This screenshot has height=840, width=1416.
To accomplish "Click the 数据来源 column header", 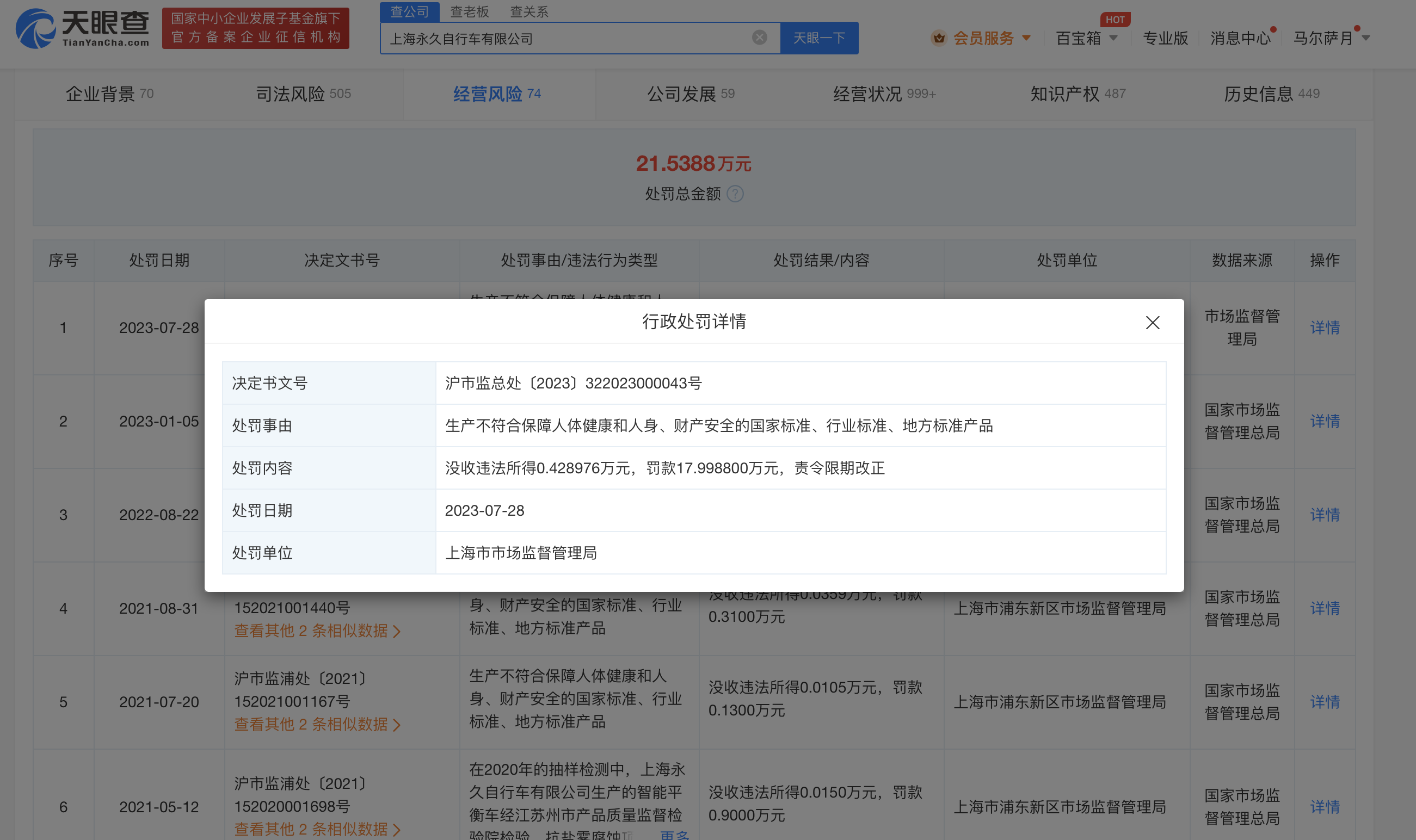I will click(1242, 261).
